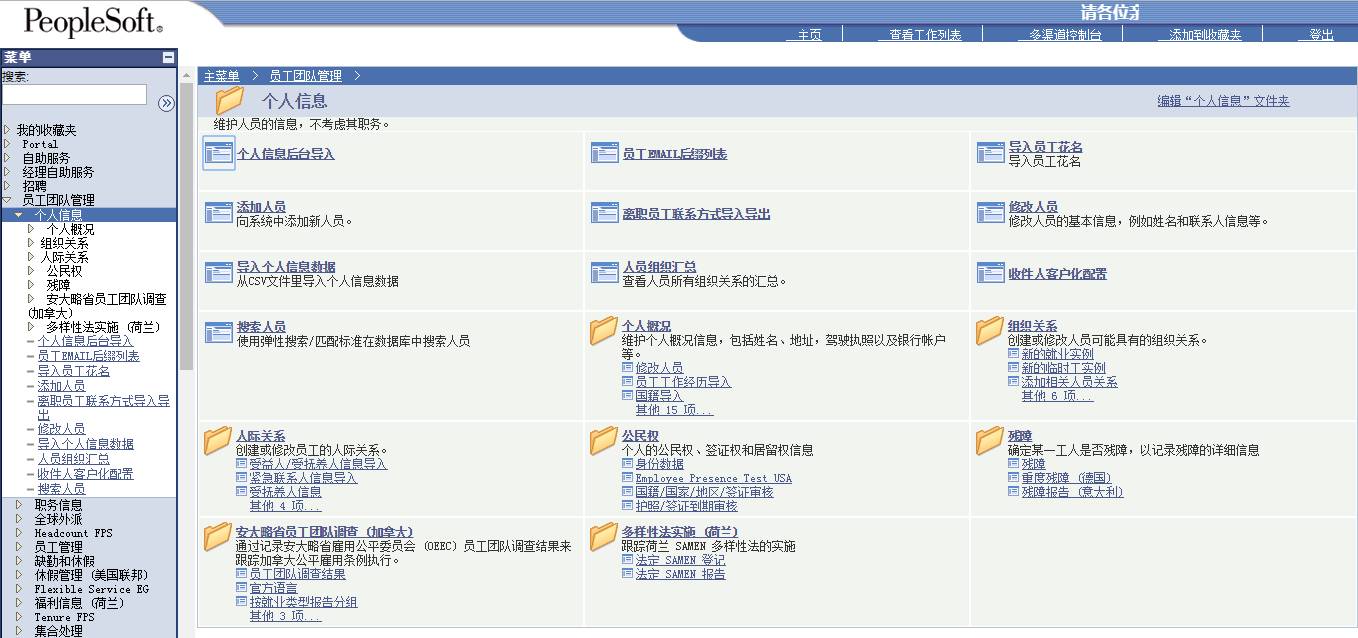
Task: Click the 人员组织汇总 page icon
Action: (x=604, y=272)
